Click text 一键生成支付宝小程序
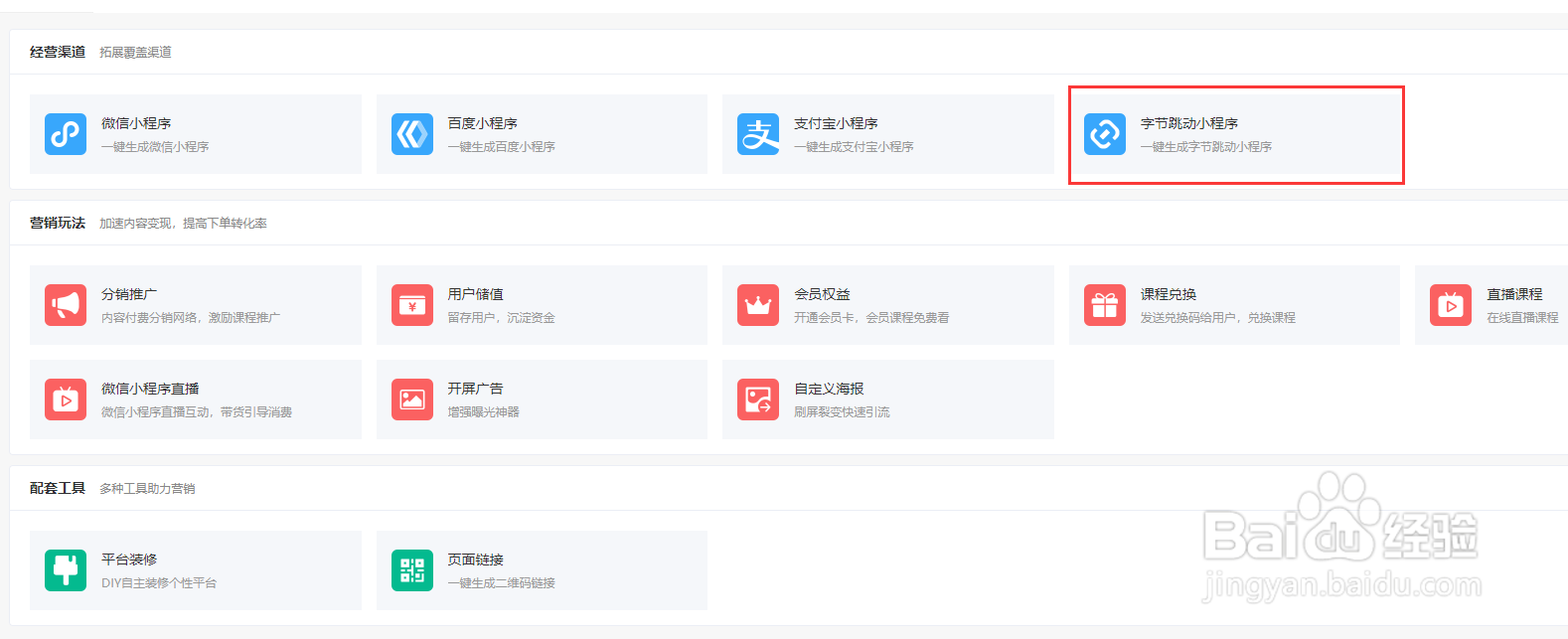 854,147
